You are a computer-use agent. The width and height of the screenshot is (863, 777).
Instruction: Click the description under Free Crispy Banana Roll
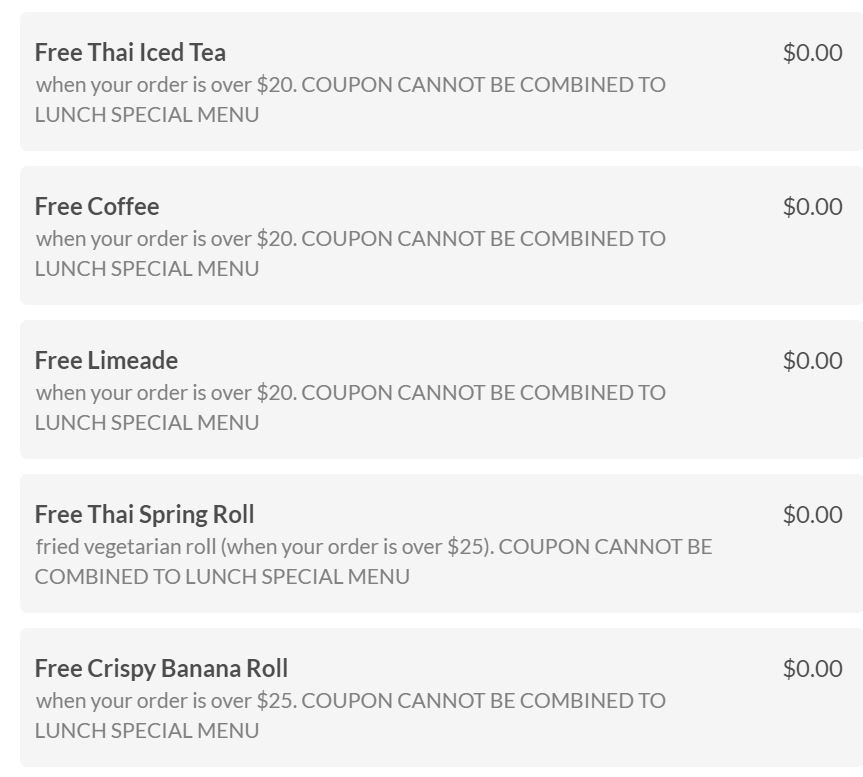pos(350,715)
